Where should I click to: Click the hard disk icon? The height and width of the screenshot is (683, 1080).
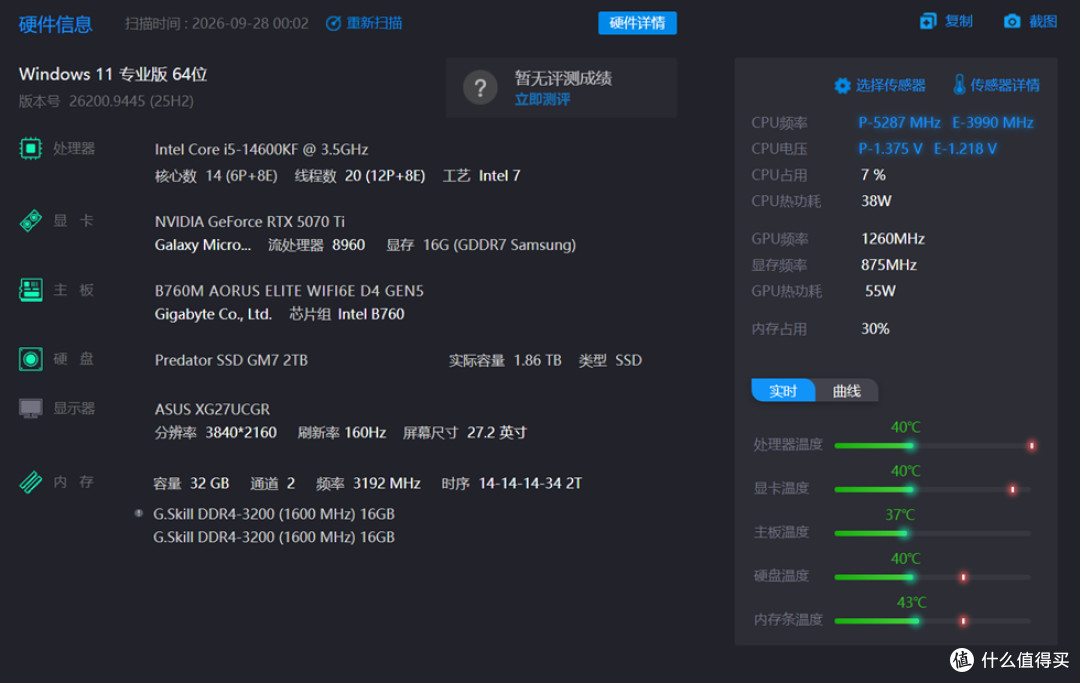(30, 359)
